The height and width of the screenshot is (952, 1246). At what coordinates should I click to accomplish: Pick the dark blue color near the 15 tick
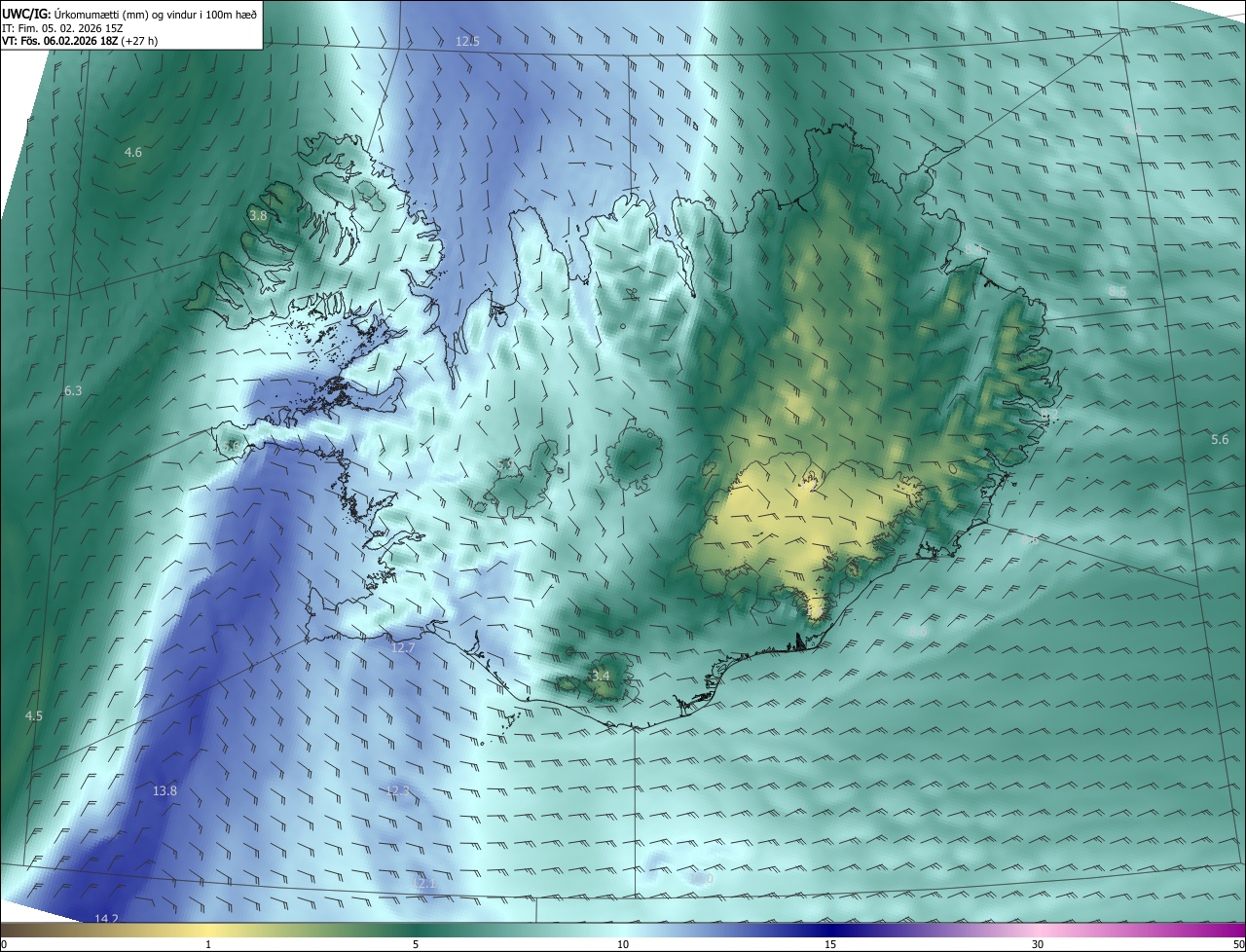point(830,930)
